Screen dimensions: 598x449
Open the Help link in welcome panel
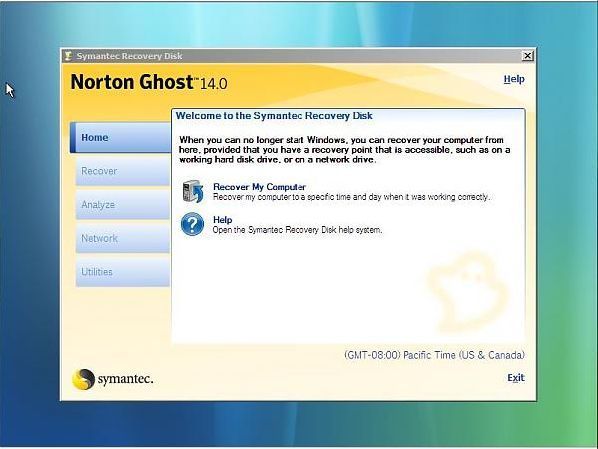point(222,220)
